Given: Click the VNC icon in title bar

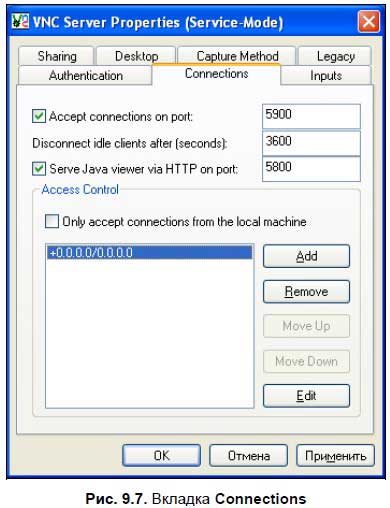Looking at the screenshot, I should click(x=20, y=21).
